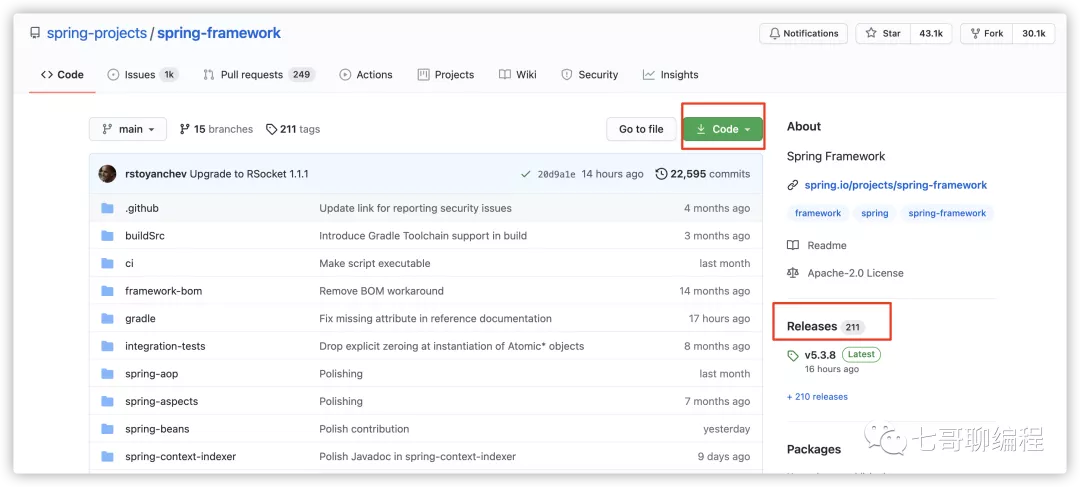Image resolution: width=1080 pixels, height=487 pixels.
Task: Click the link chain icon in About
Action: (793, 185)
